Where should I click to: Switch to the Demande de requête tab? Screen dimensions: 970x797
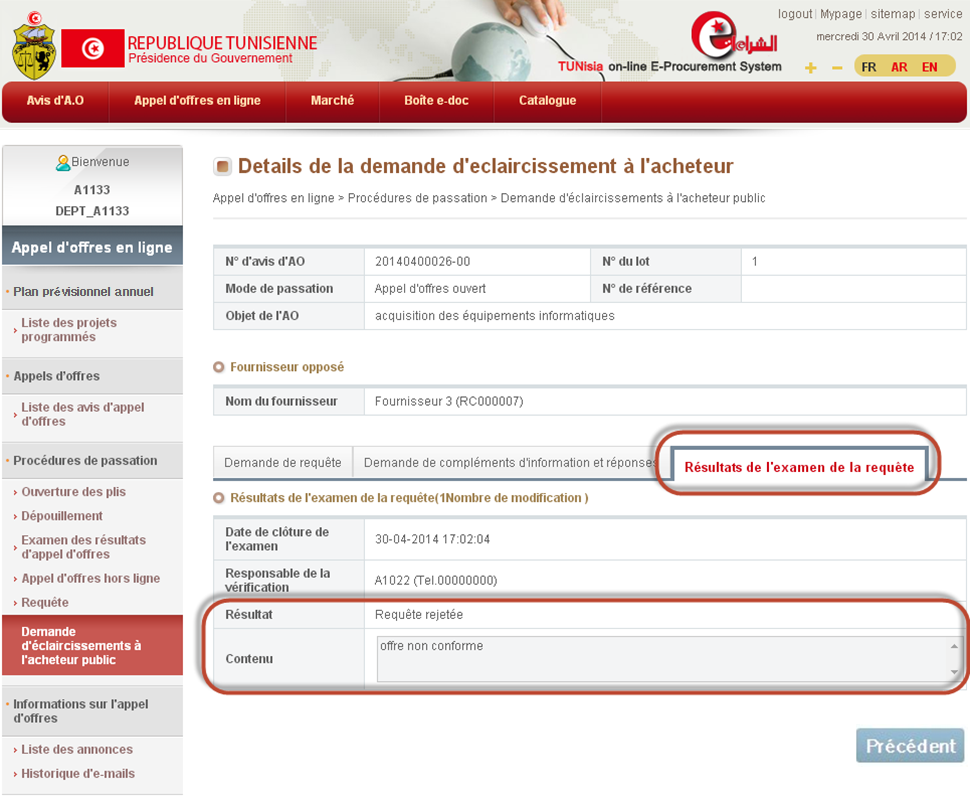(282, 463)
